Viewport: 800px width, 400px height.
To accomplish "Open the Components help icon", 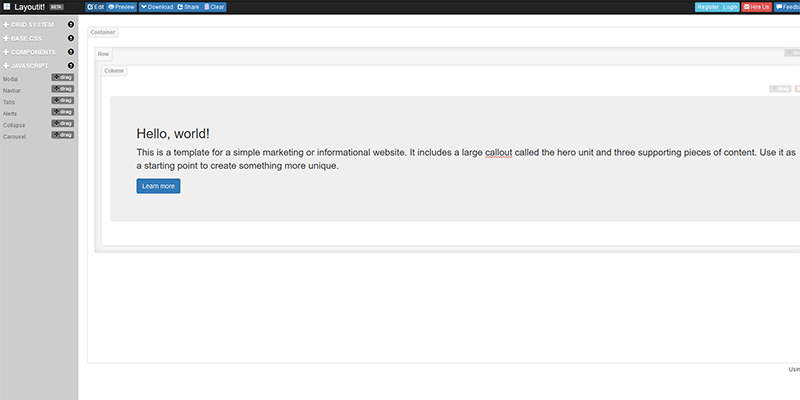I will [71, 52].
